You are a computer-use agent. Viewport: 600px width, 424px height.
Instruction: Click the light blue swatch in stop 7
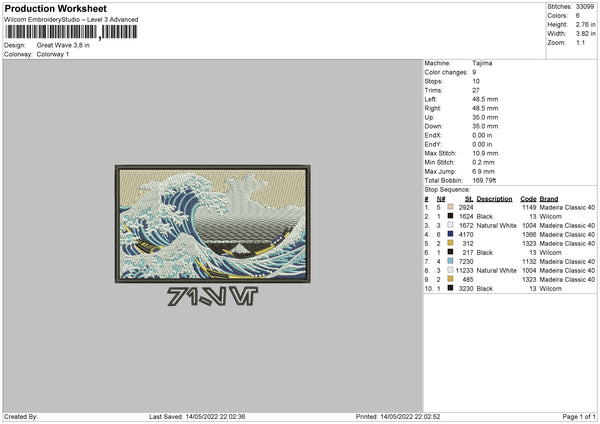pyautogui.click(x=450, y=261)
